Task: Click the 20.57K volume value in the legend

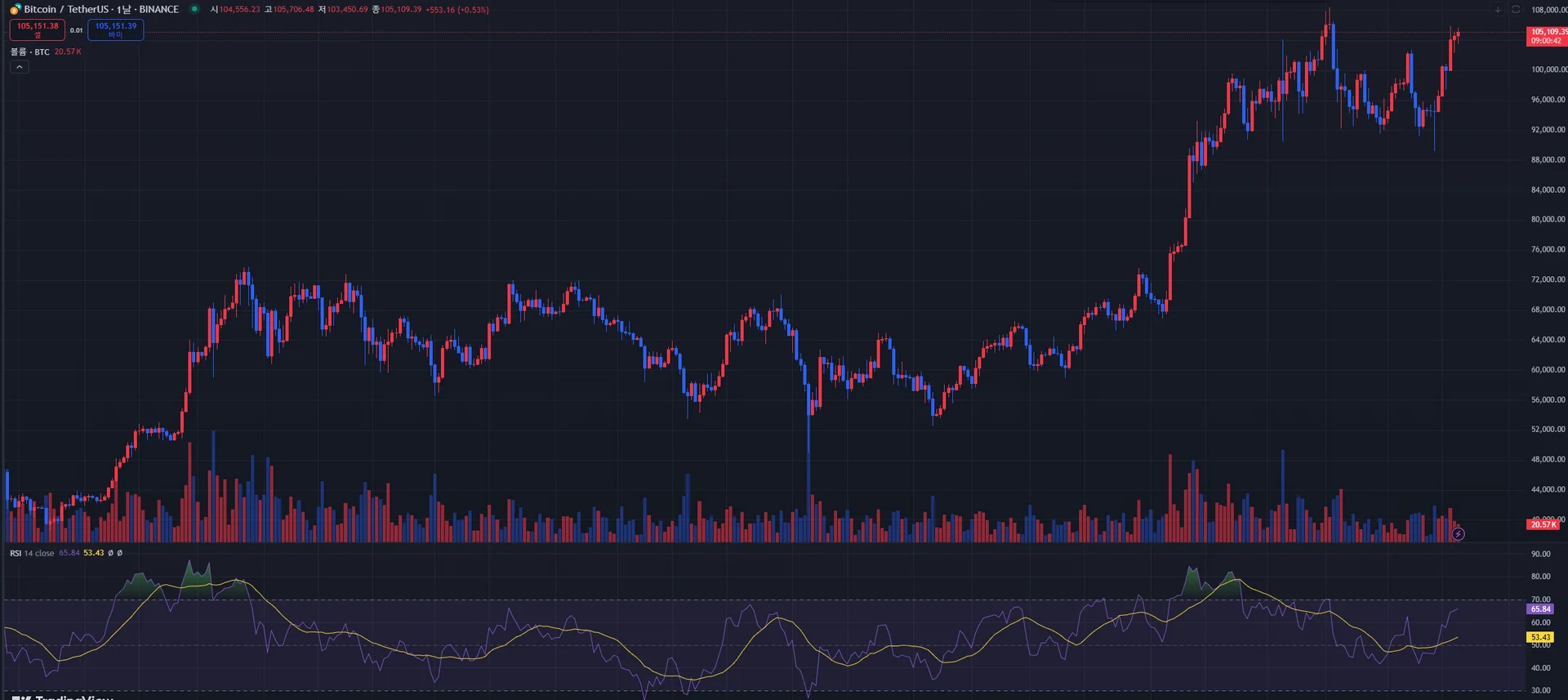Action: (x=68, y=51)
